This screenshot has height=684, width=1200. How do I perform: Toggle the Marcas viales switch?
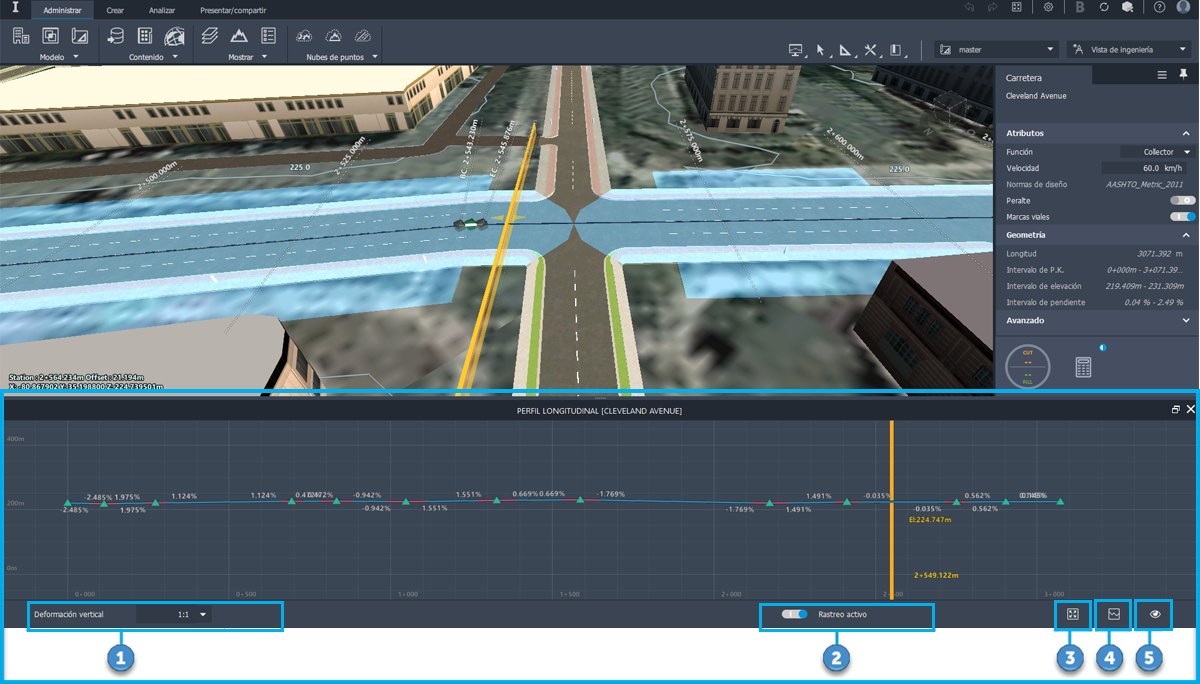[x=1182, y=216]
